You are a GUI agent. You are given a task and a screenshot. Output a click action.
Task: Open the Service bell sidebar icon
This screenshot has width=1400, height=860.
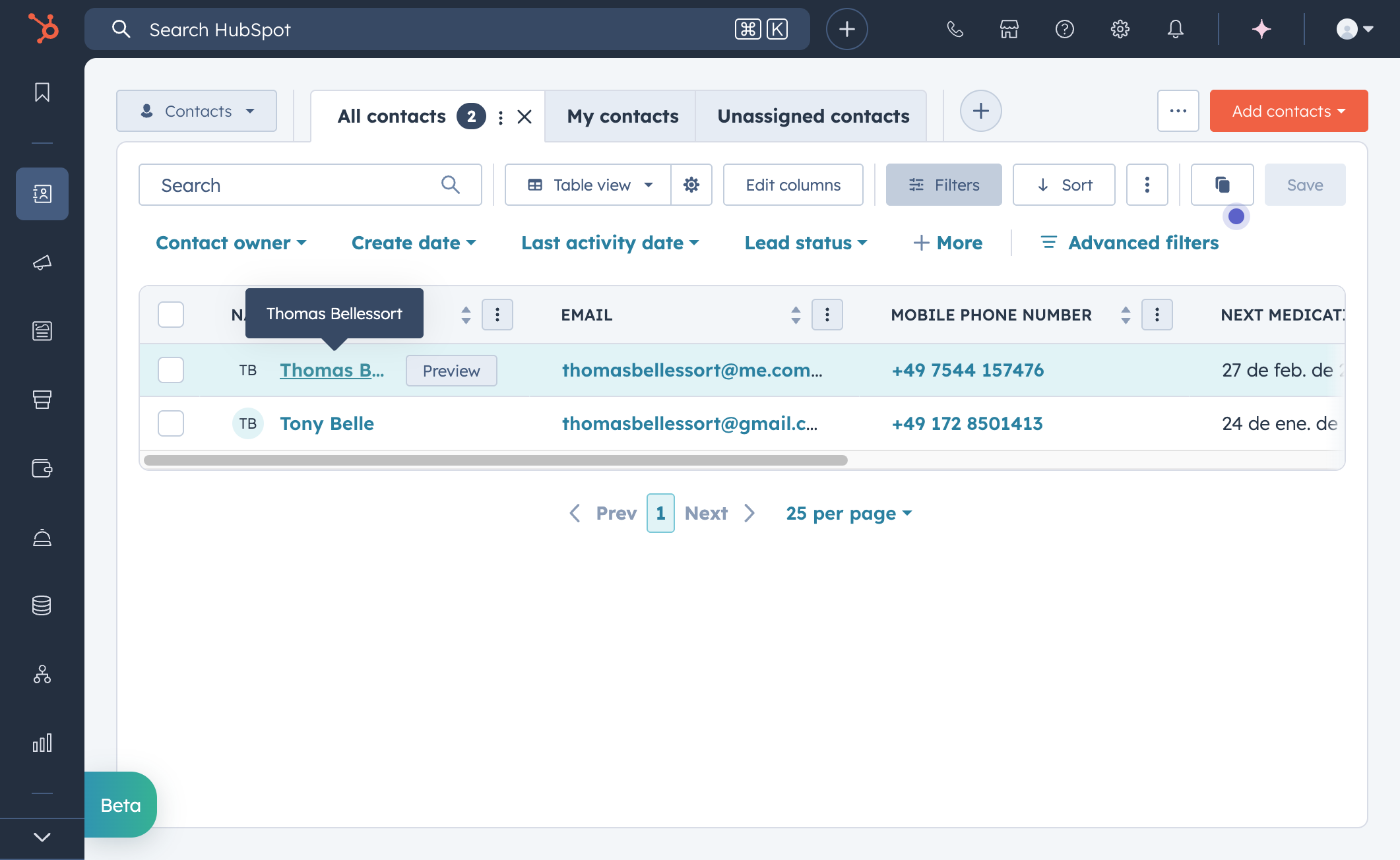(42, 538)
